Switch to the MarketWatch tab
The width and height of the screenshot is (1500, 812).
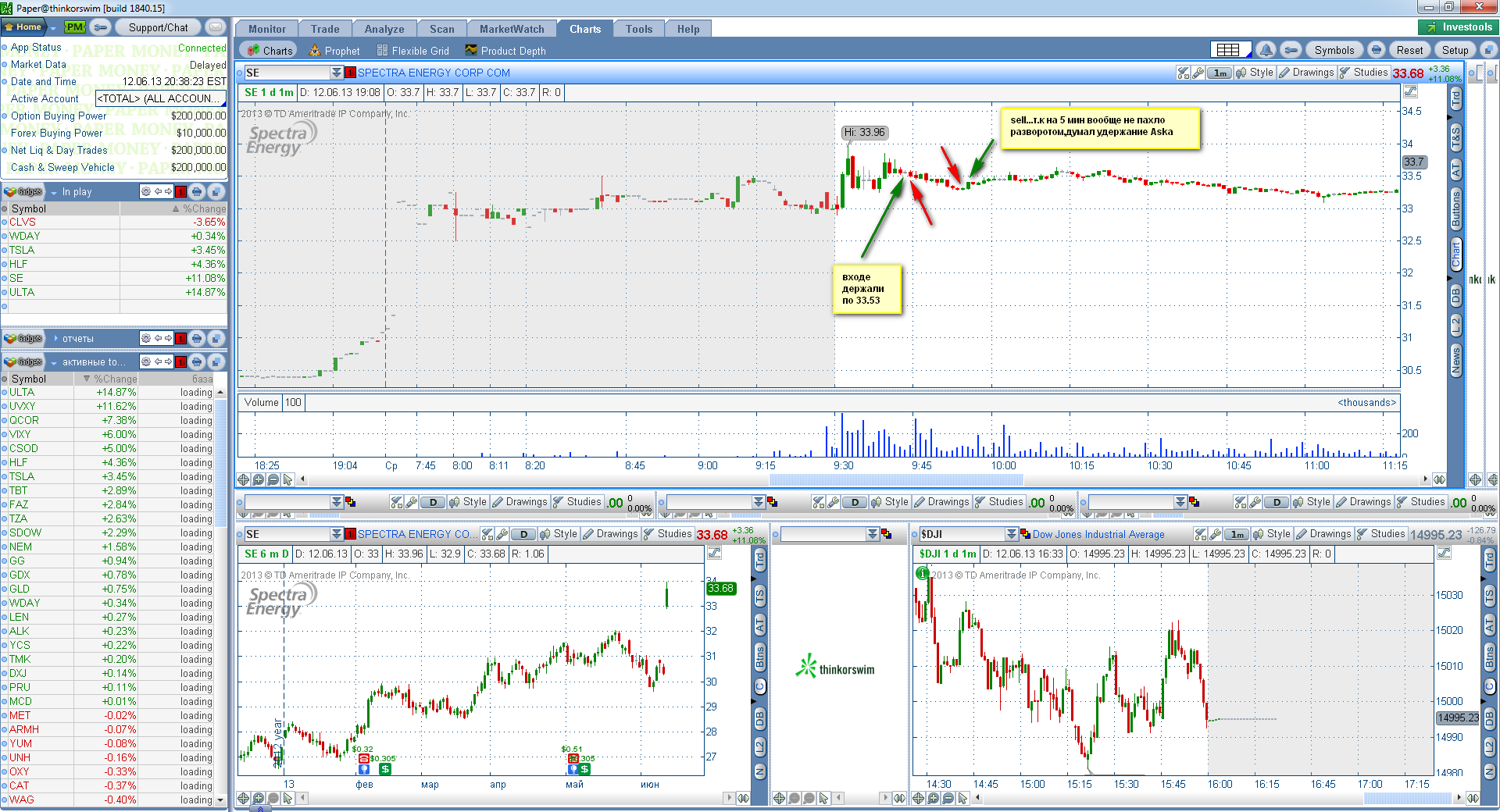tap(512, 29)
